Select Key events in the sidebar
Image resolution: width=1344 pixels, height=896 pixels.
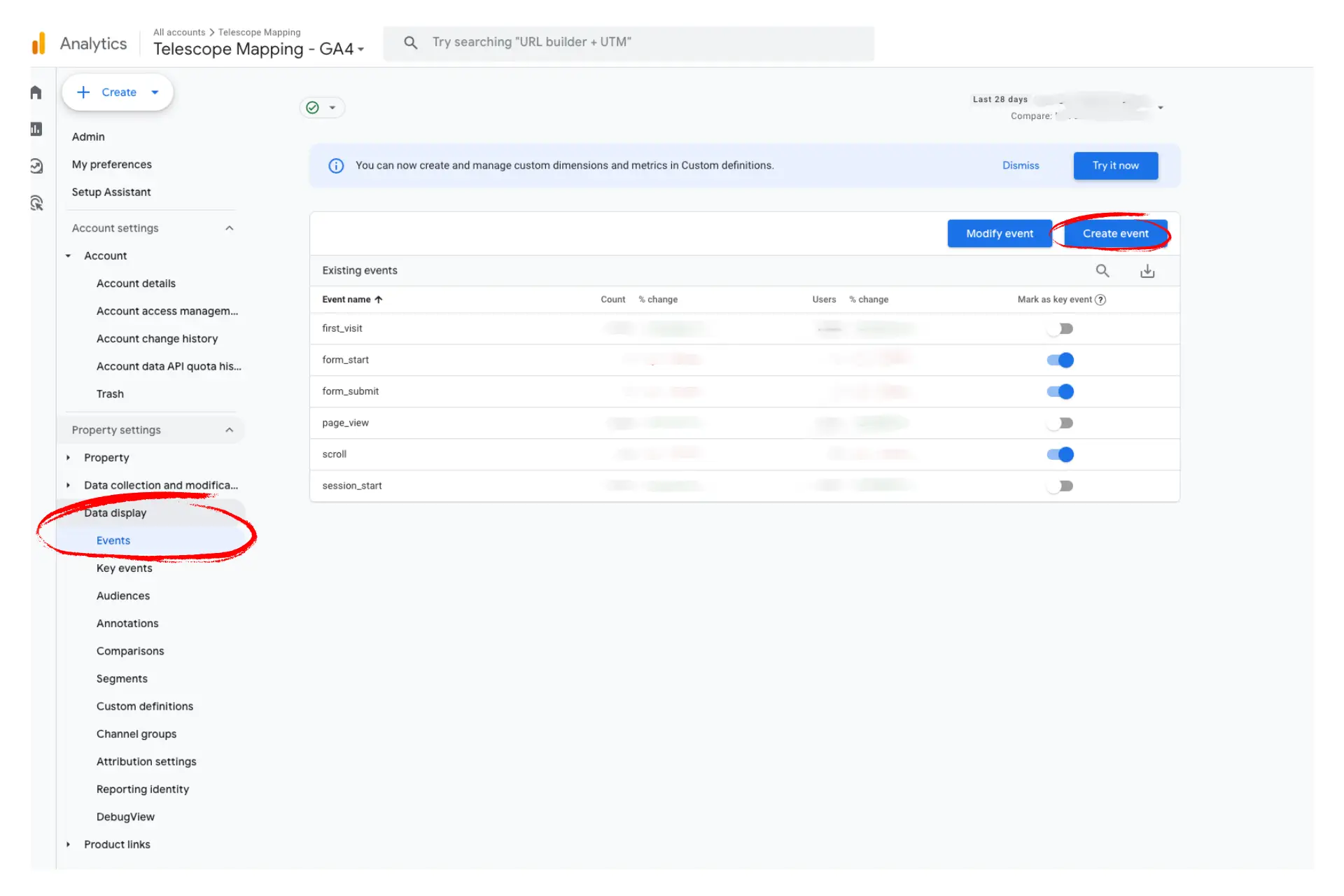pos(124,568)
